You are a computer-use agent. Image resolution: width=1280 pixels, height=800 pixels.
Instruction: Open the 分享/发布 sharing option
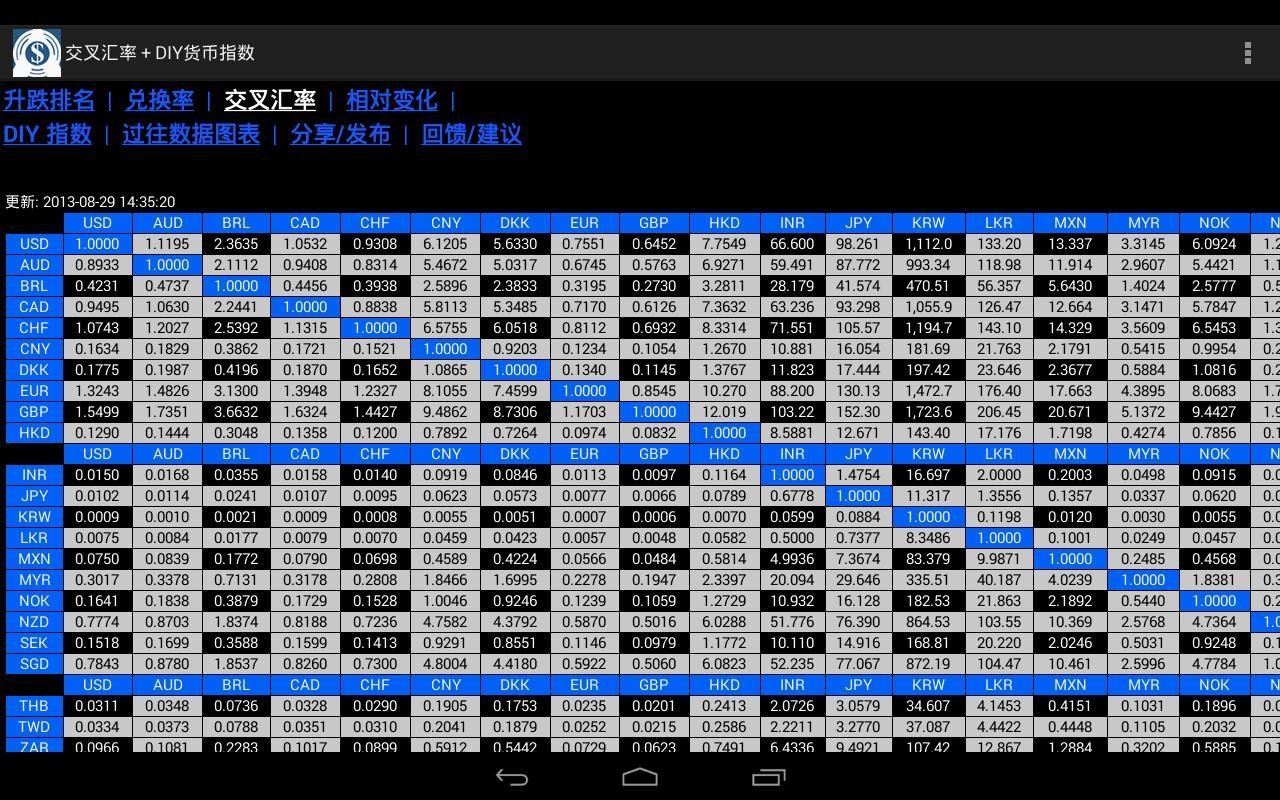pos(339,134)
